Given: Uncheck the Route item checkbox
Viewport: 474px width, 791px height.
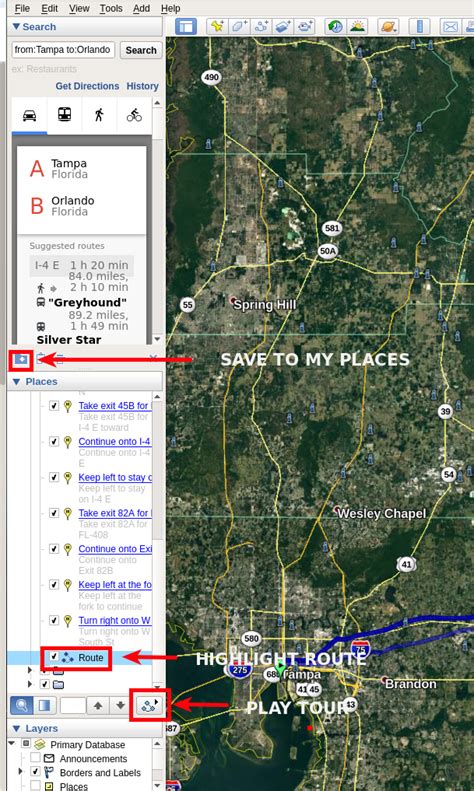Looking at the screenshot, I should coord(54,657).
